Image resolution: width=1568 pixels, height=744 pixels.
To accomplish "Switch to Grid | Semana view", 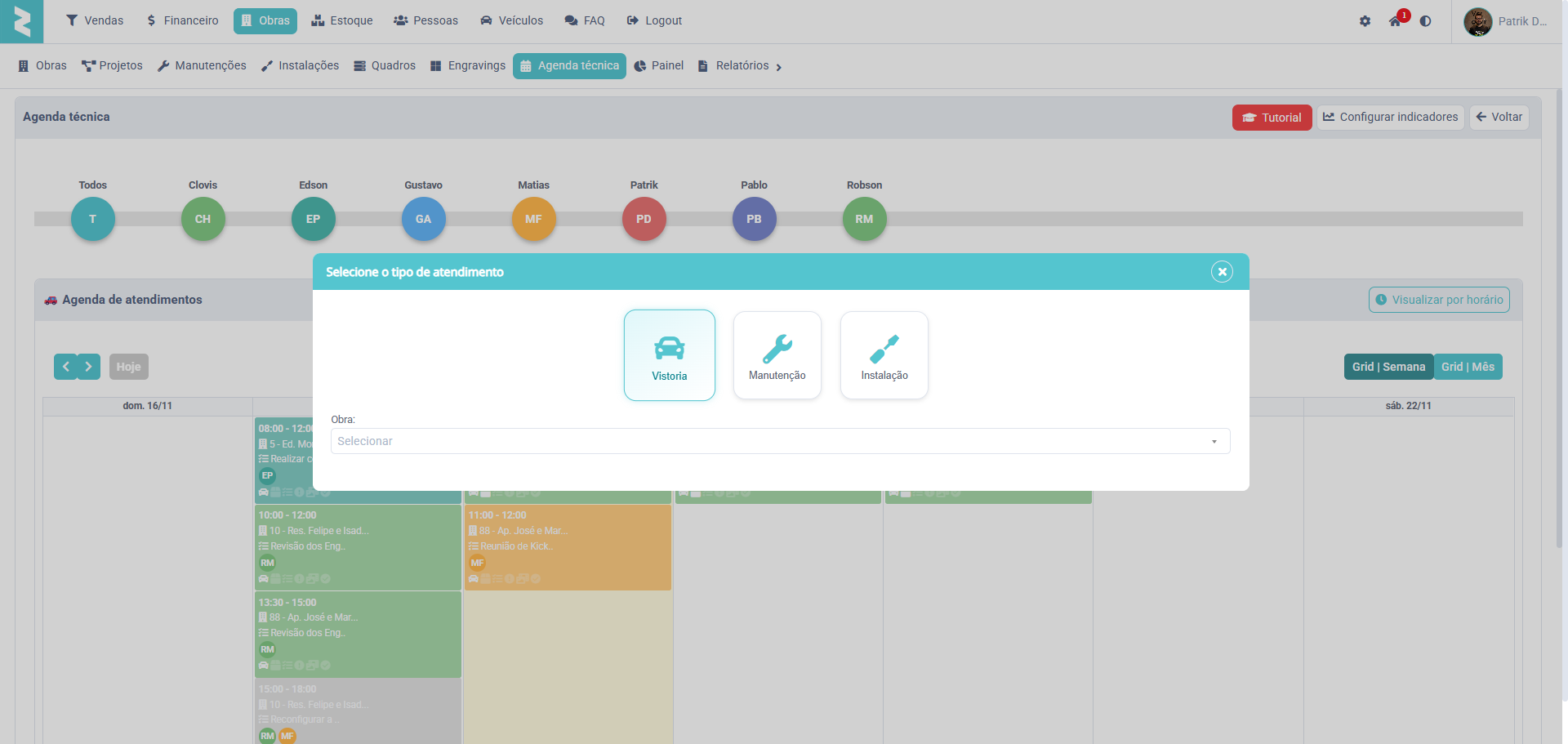I will pos(1388,367).
